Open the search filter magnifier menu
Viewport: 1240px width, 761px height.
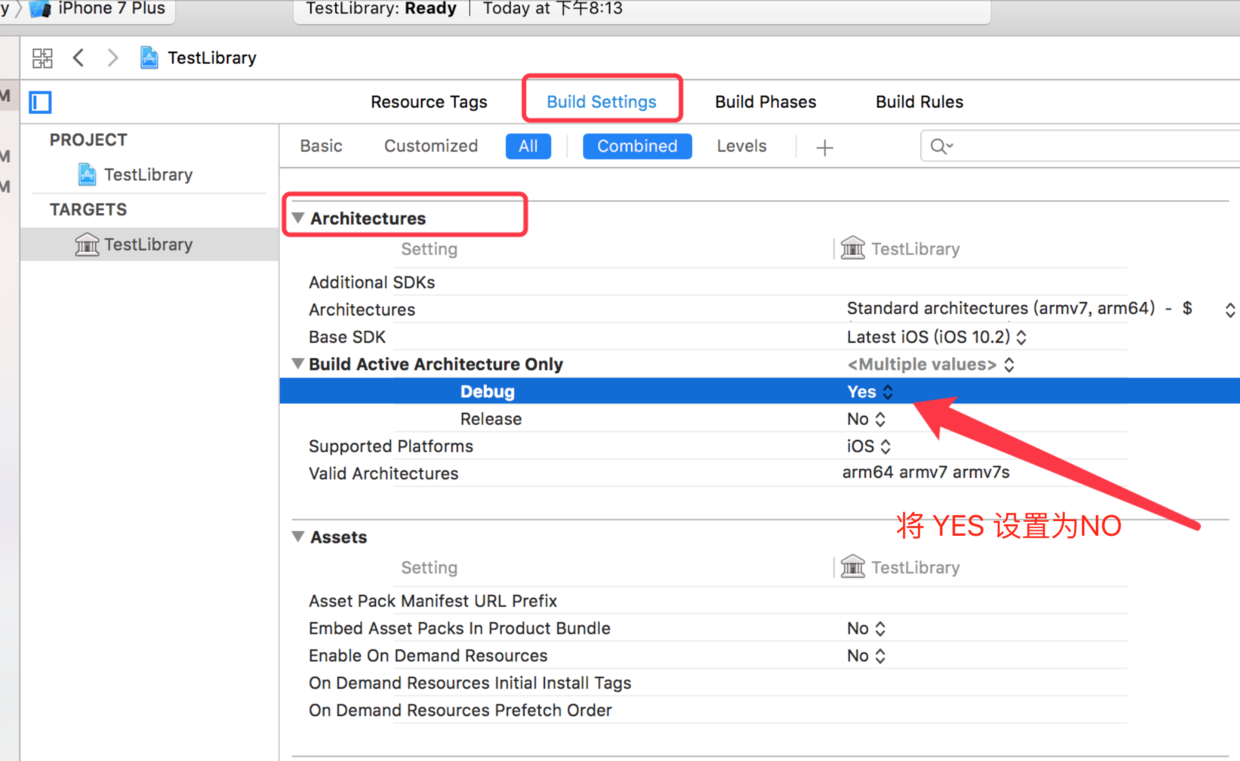[941, 147]
